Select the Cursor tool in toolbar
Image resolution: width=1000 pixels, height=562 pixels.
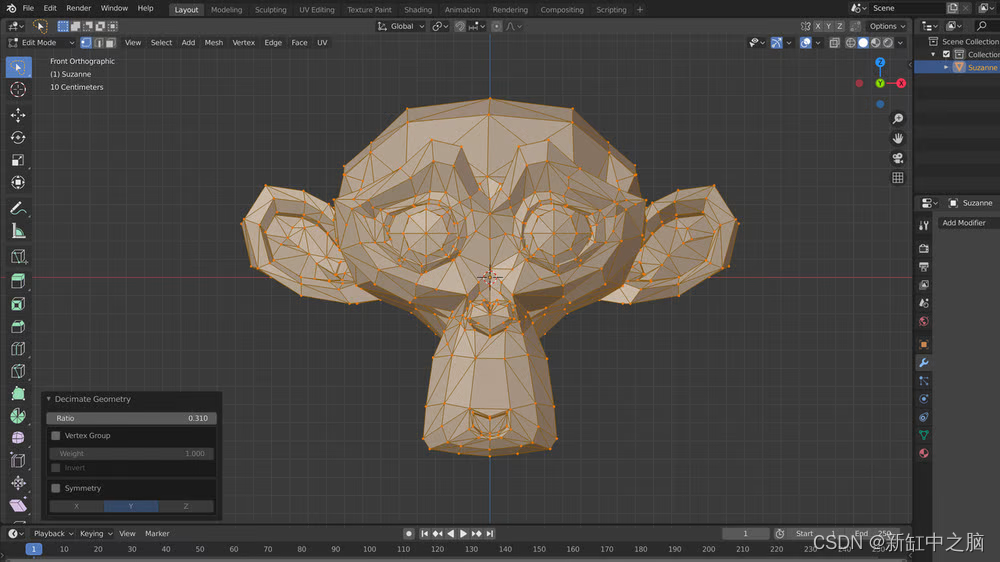18,89
